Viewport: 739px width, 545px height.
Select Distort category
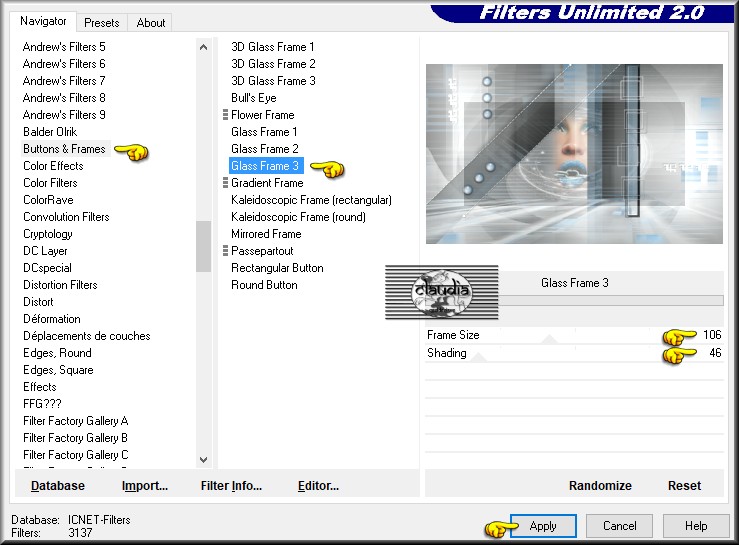[38, 302]
